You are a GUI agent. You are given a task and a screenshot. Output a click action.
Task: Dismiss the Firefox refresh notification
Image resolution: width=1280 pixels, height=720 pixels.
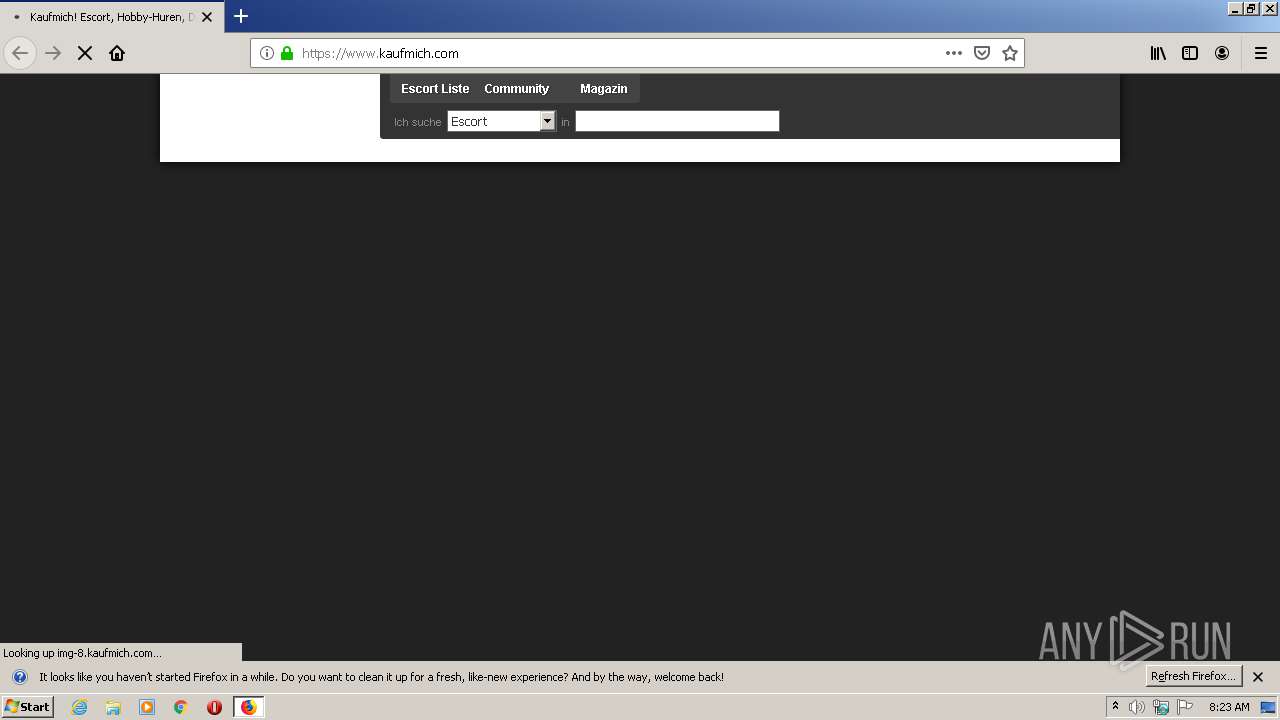click(x=1258, y=677)
